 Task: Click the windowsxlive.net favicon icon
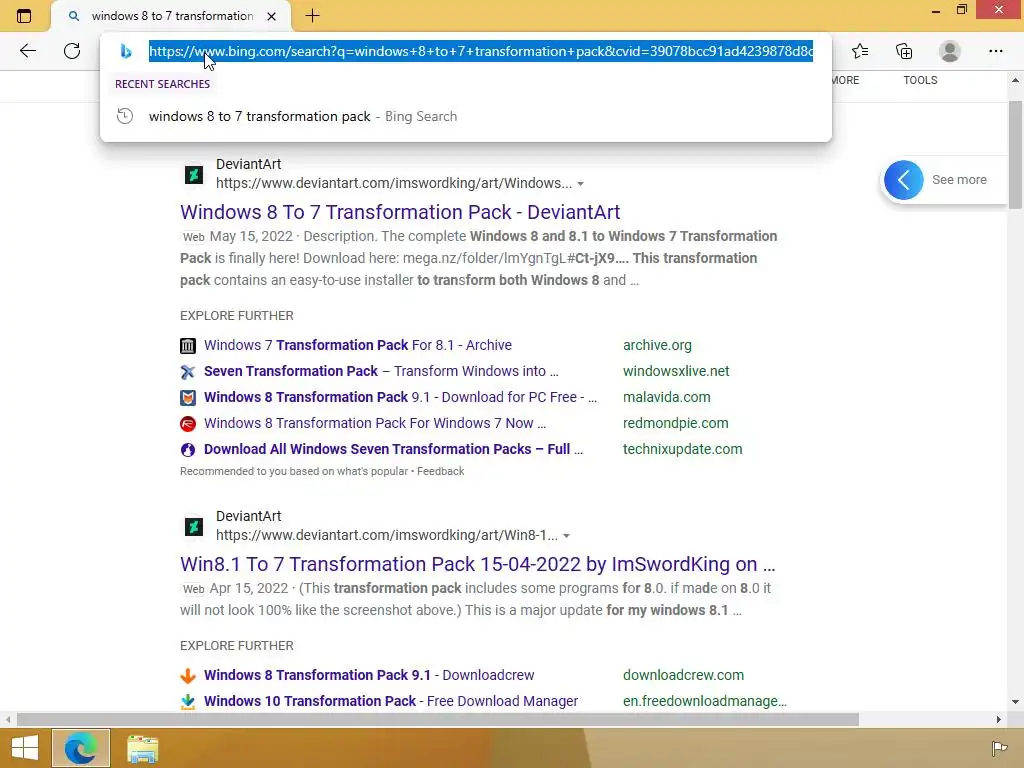188,372
